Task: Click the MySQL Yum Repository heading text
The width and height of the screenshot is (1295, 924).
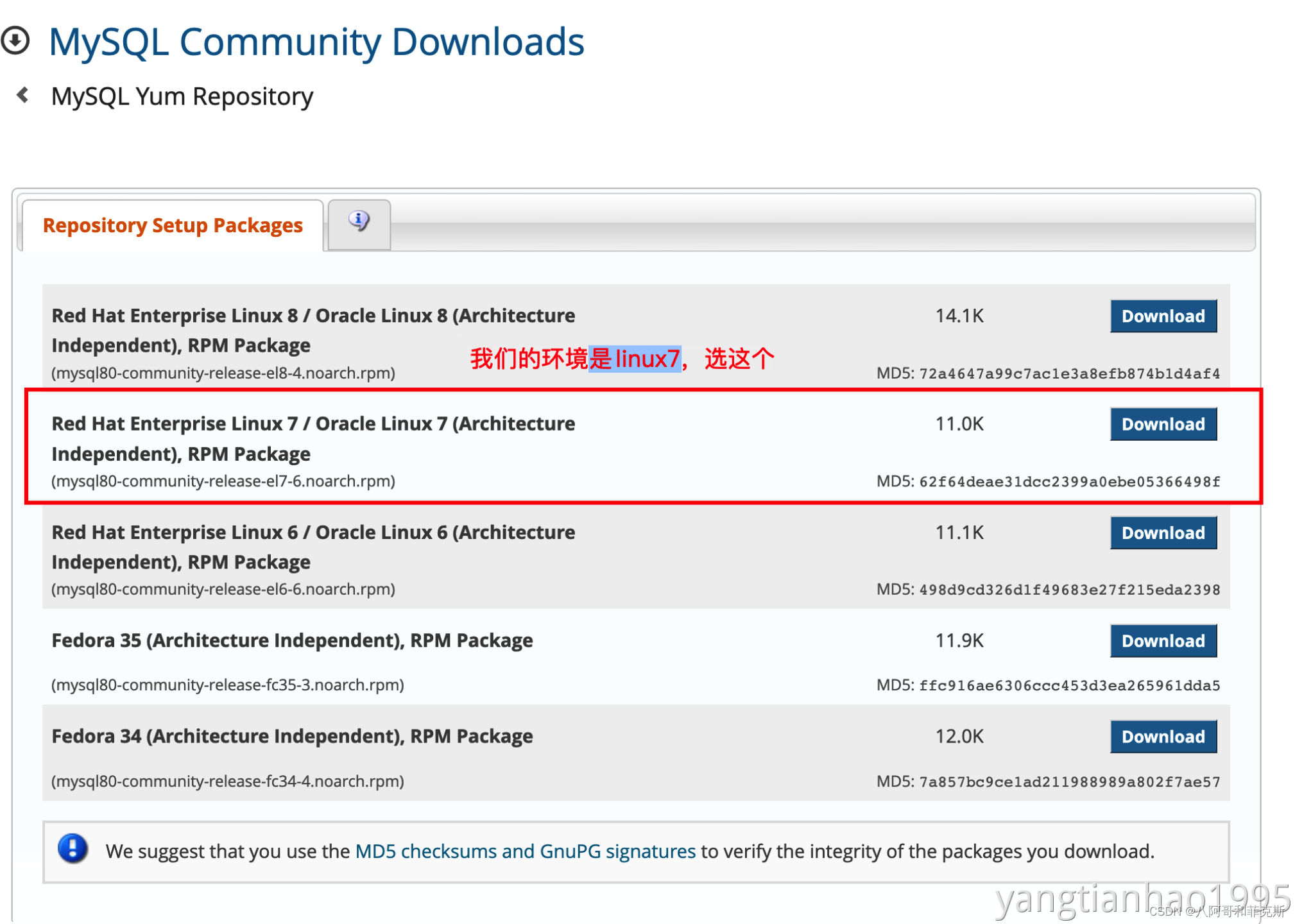Action: (x=182, y=97)
